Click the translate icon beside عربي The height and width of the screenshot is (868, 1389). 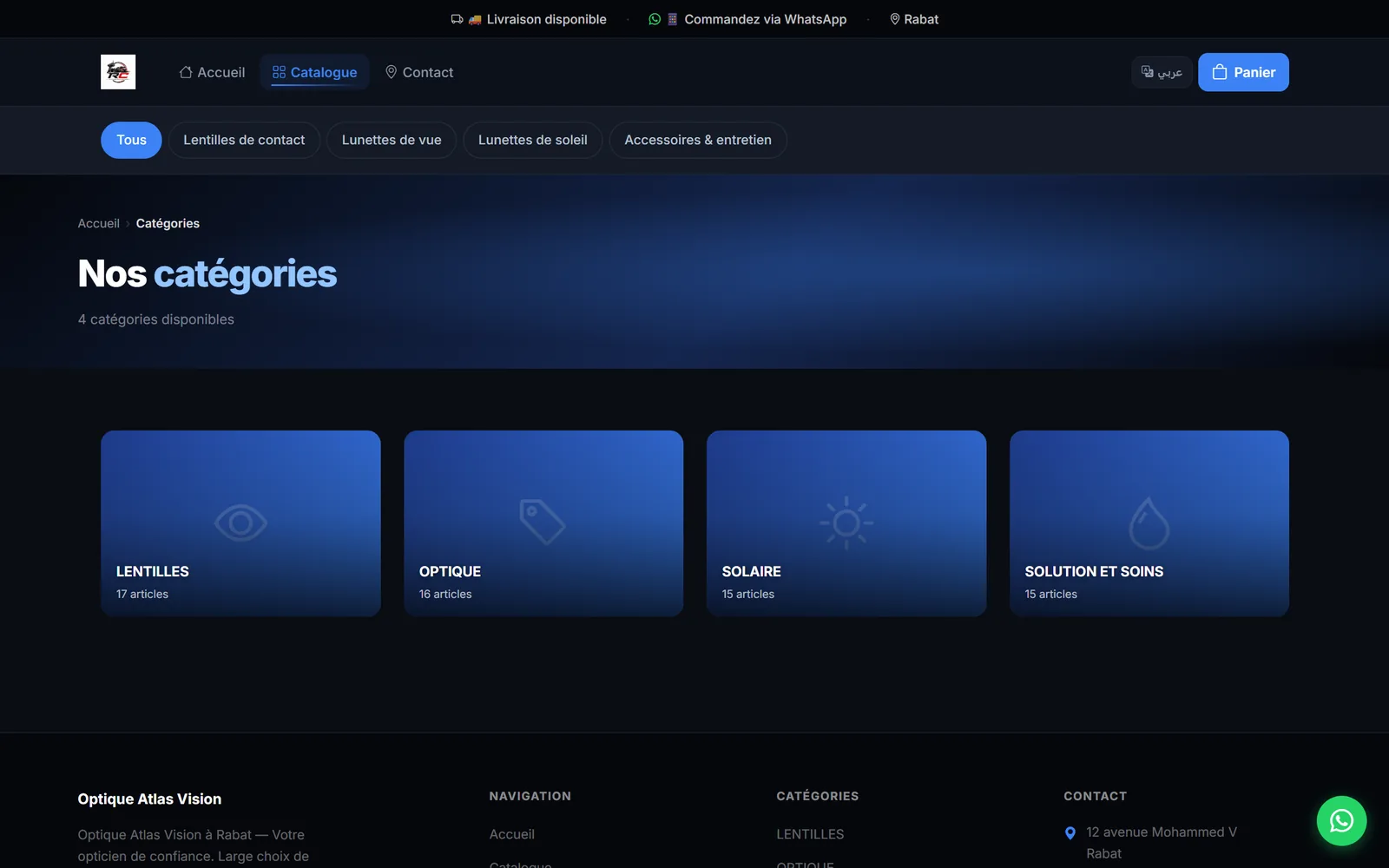point(1147,72)
